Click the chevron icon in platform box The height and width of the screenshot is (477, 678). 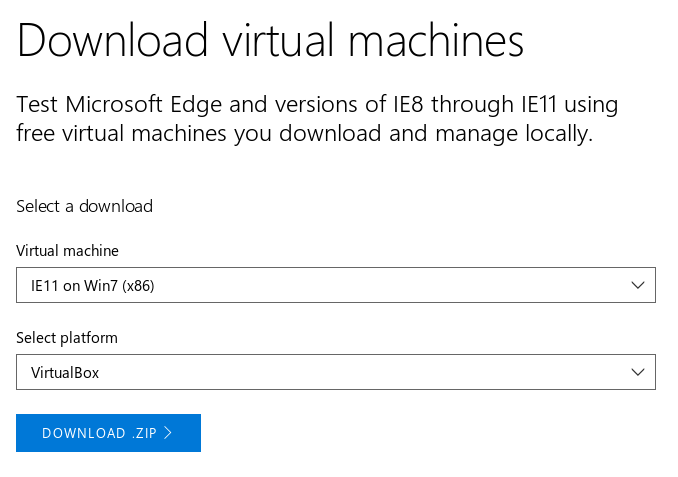coord(638,372)
